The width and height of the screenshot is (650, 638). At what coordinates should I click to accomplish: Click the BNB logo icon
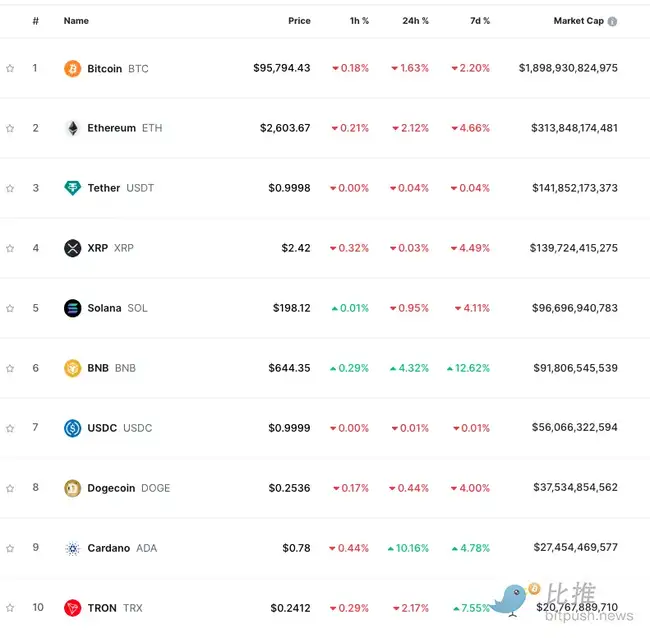click(72, 368)
